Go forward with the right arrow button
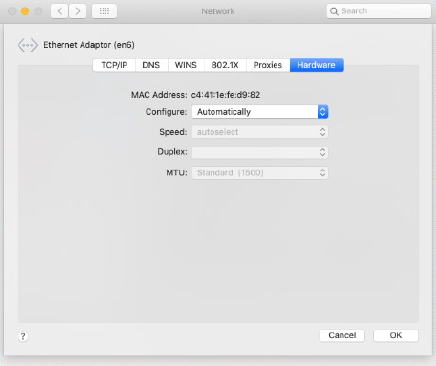 click(78, 11)
